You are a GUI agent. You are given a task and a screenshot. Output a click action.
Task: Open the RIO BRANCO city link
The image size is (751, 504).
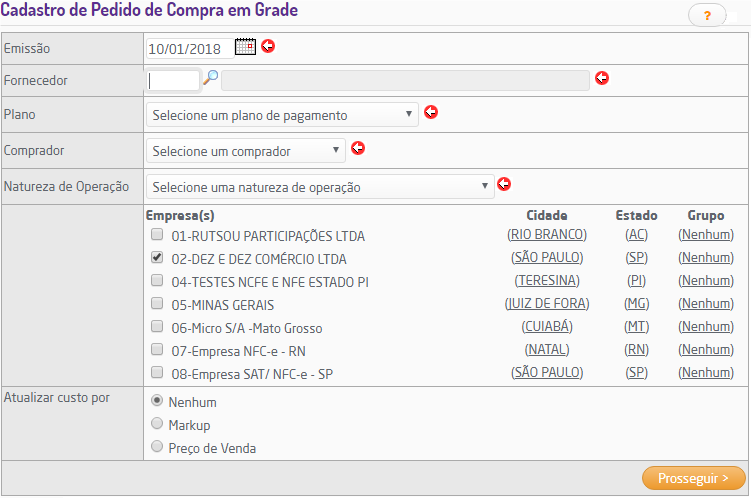pyautogui.click(x=547, y=234)
